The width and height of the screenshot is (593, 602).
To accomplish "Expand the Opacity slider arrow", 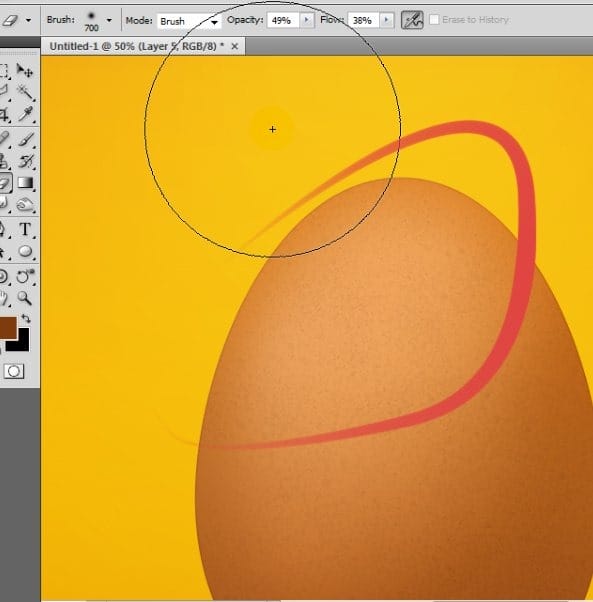I will (x=307, y=20).
